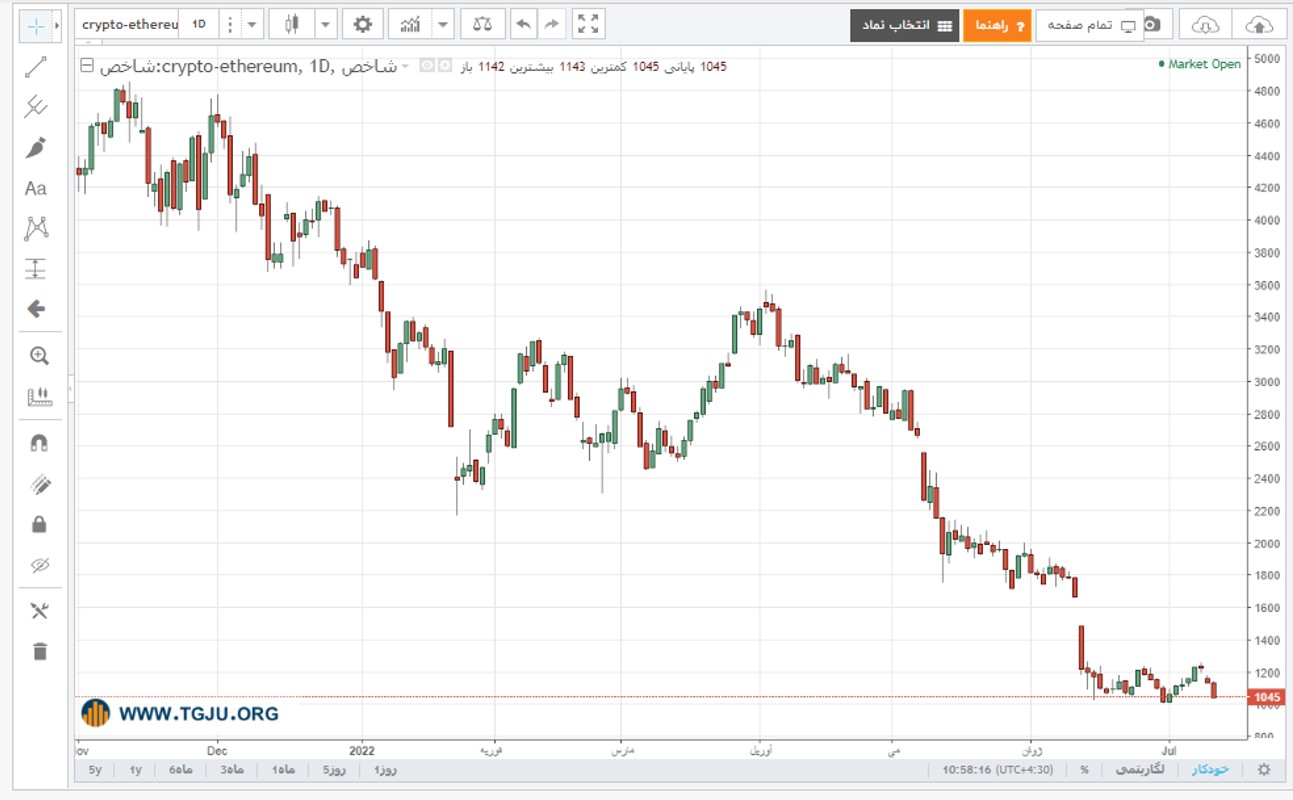Viewport: 1293px width, 800px height.
Task: Load chart layout from cloud download icon
Action: (x=1205, y=25)
